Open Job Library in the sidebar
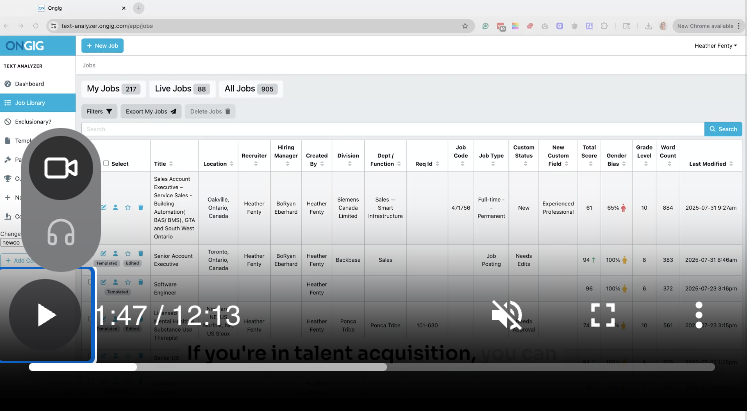The image size is (750, 420). pos(30,102)
